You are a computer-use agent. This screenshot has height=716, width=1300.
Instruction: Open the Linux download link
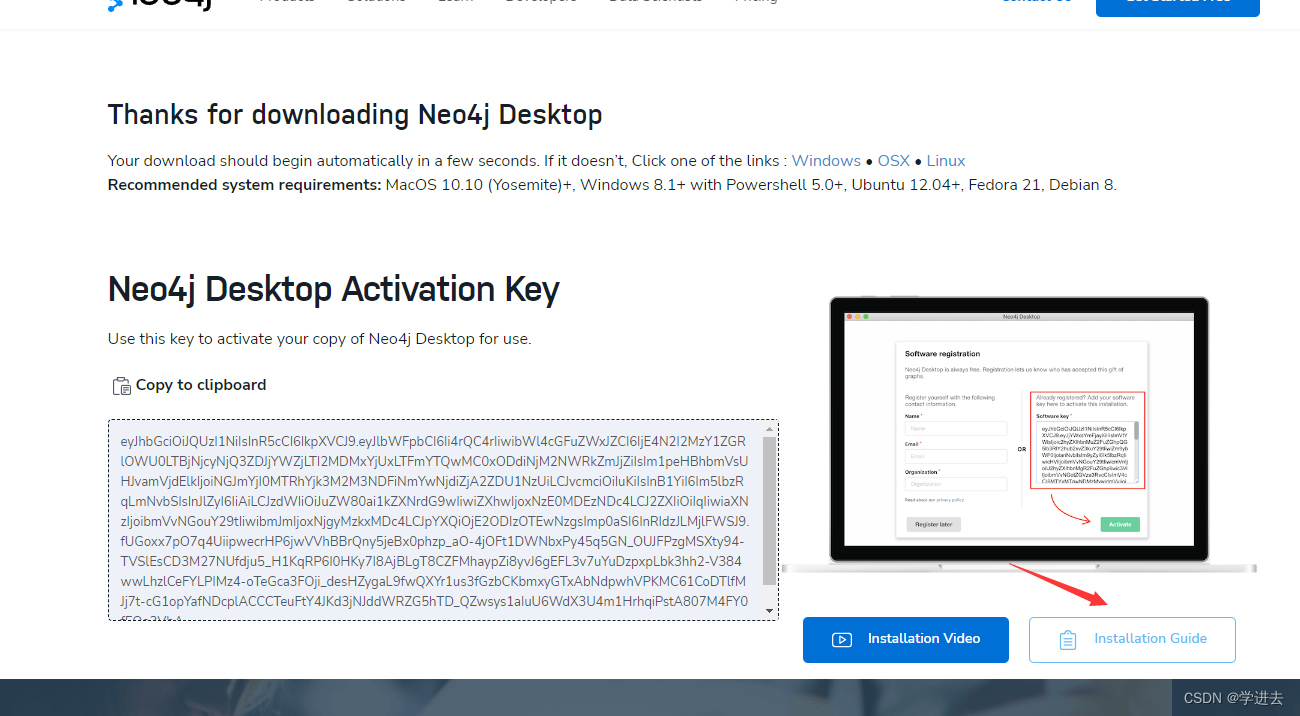point(946,161)
